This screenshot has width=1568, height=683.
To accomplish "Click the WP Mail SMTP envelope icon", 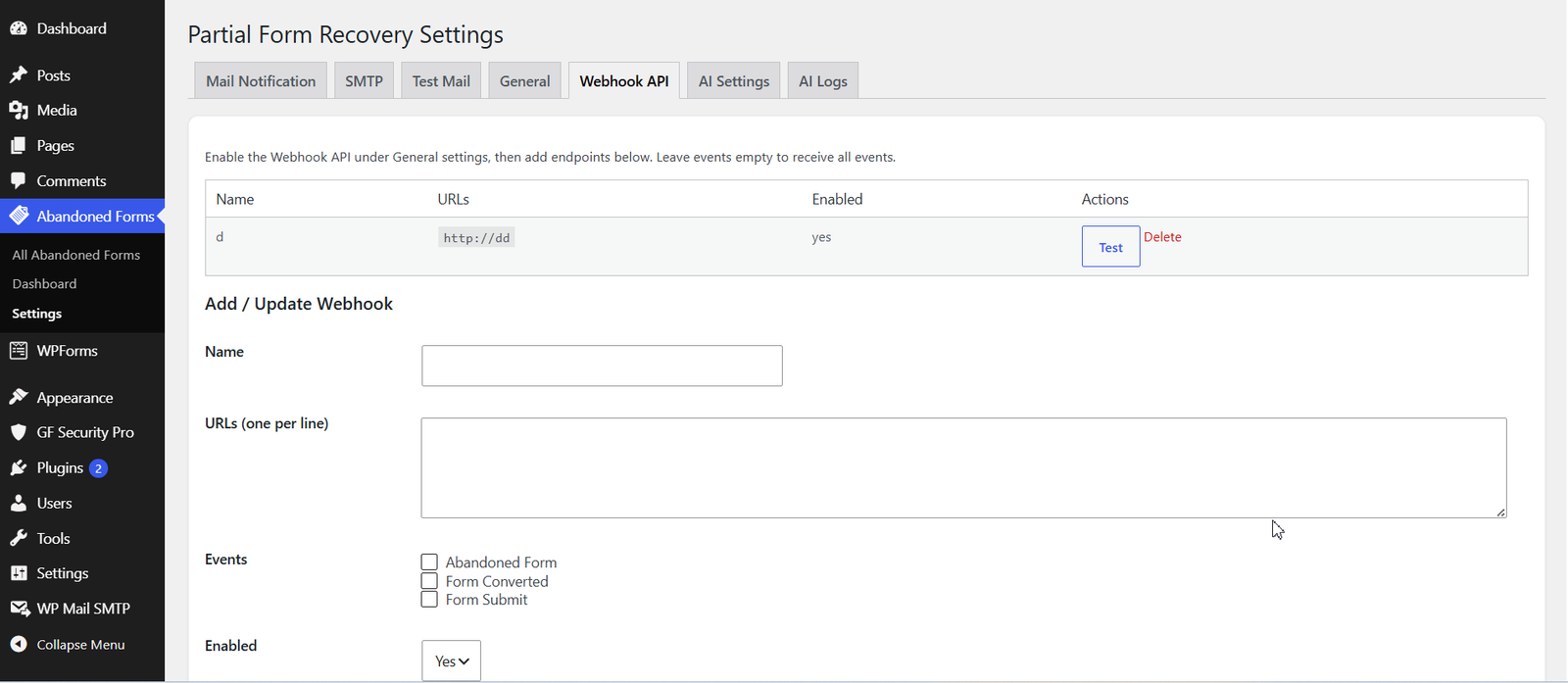I will pos(19,609).
